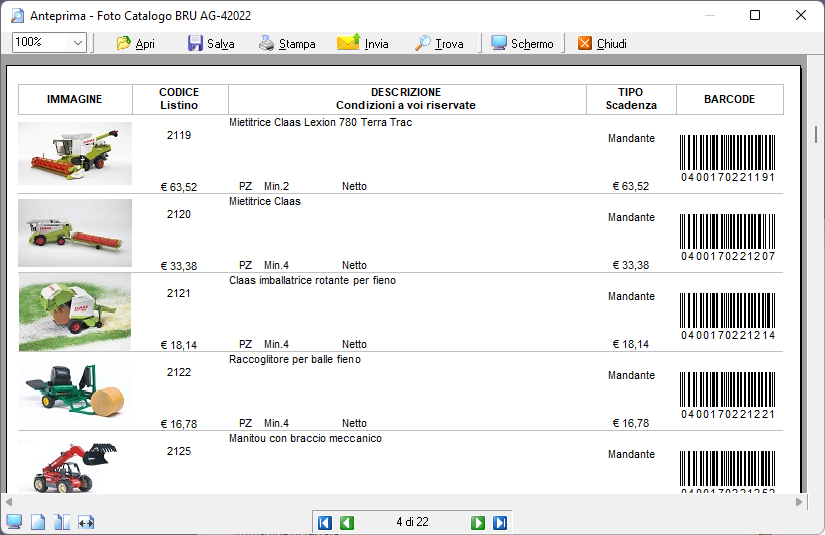This screenshot has width=825, height=535.
Task: Click the Raccoglitore per balle fieno image
Action: click(75, 391)
